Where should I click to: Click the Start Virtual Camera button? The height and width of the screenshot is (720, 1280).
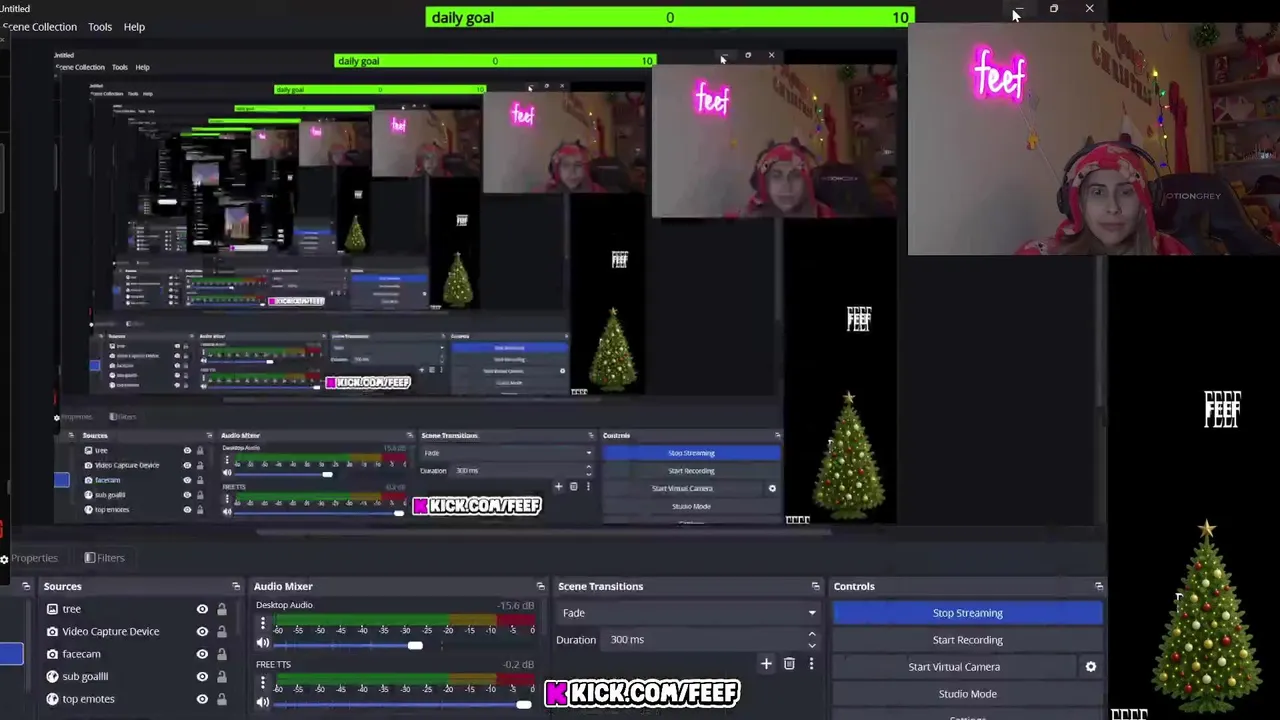pos(954,667)
